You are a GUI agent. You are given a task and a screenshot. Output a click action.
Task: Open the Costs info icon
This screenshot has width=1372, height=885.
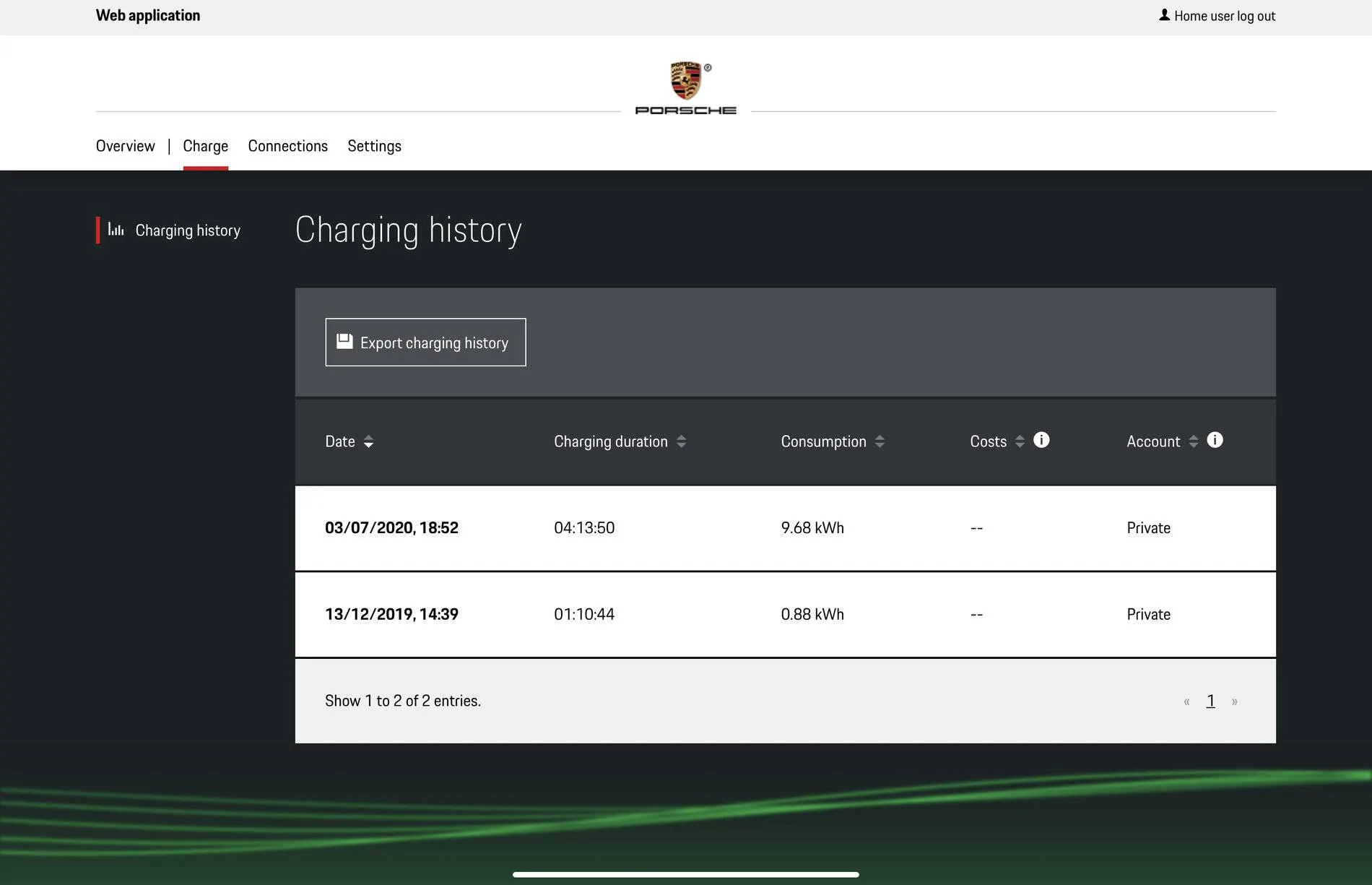[x=1041, y=440]
